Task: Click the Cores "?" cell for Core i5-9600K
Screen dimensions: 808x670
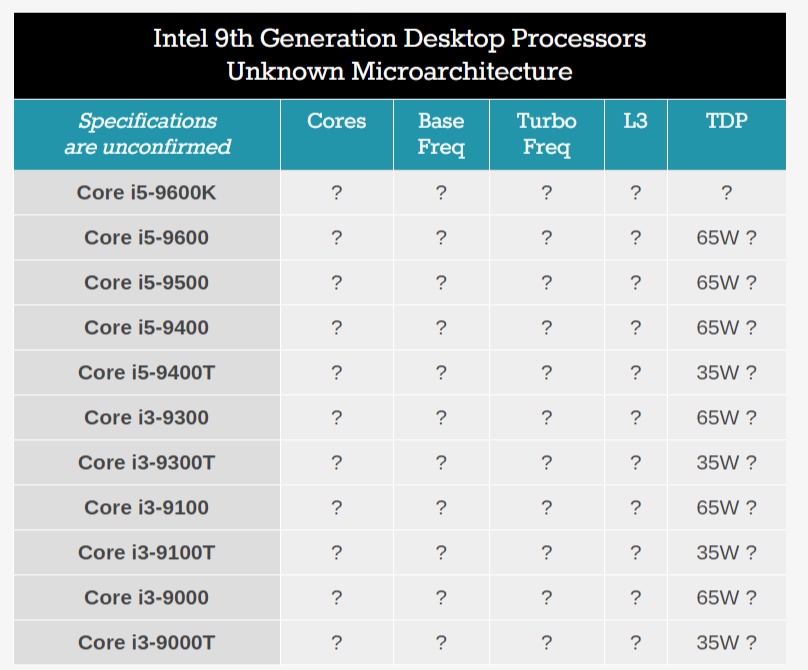Action: (336, 193)
